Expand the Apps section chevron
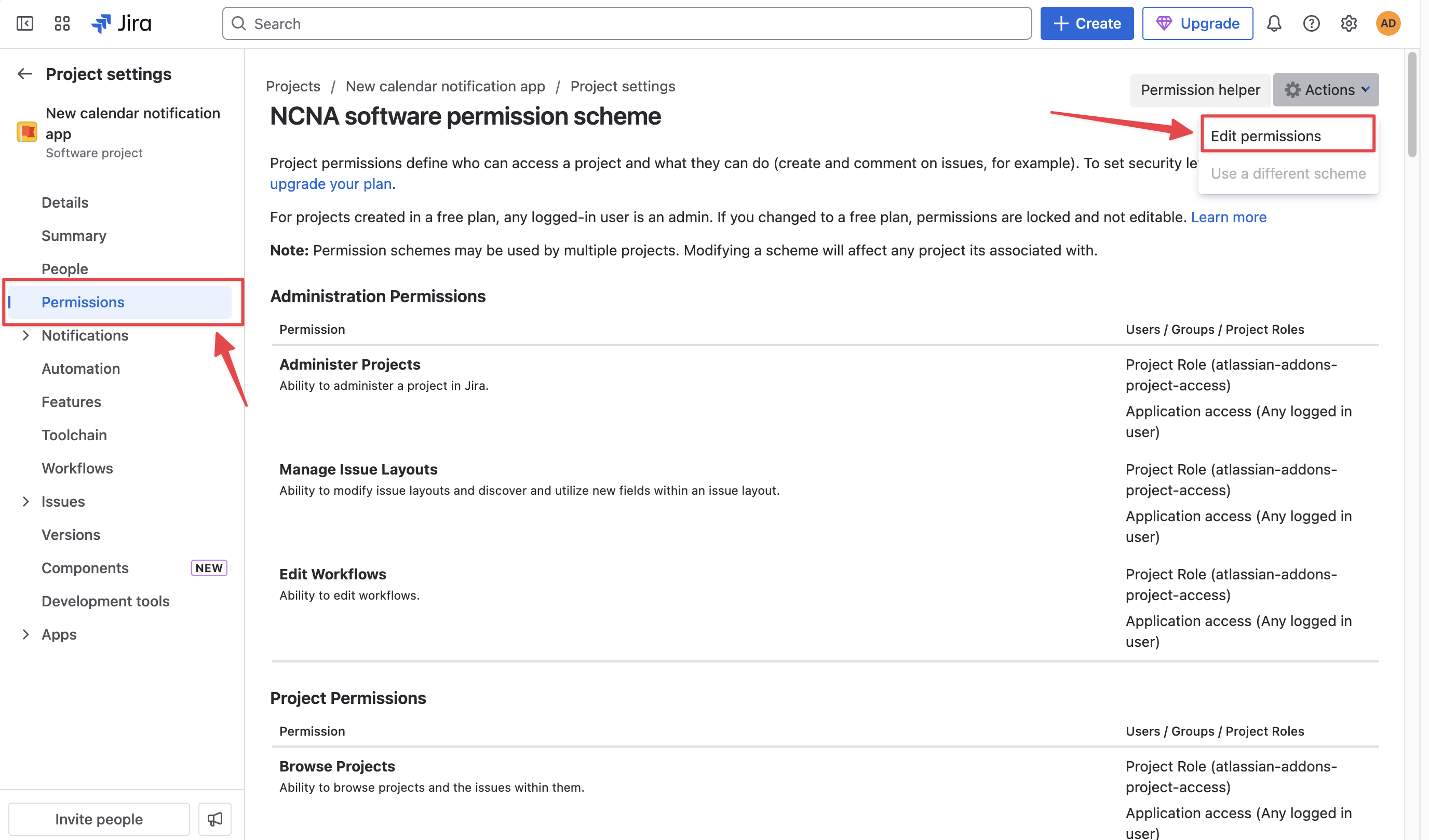The image size is (1429, 840). [x=25, y=634]
